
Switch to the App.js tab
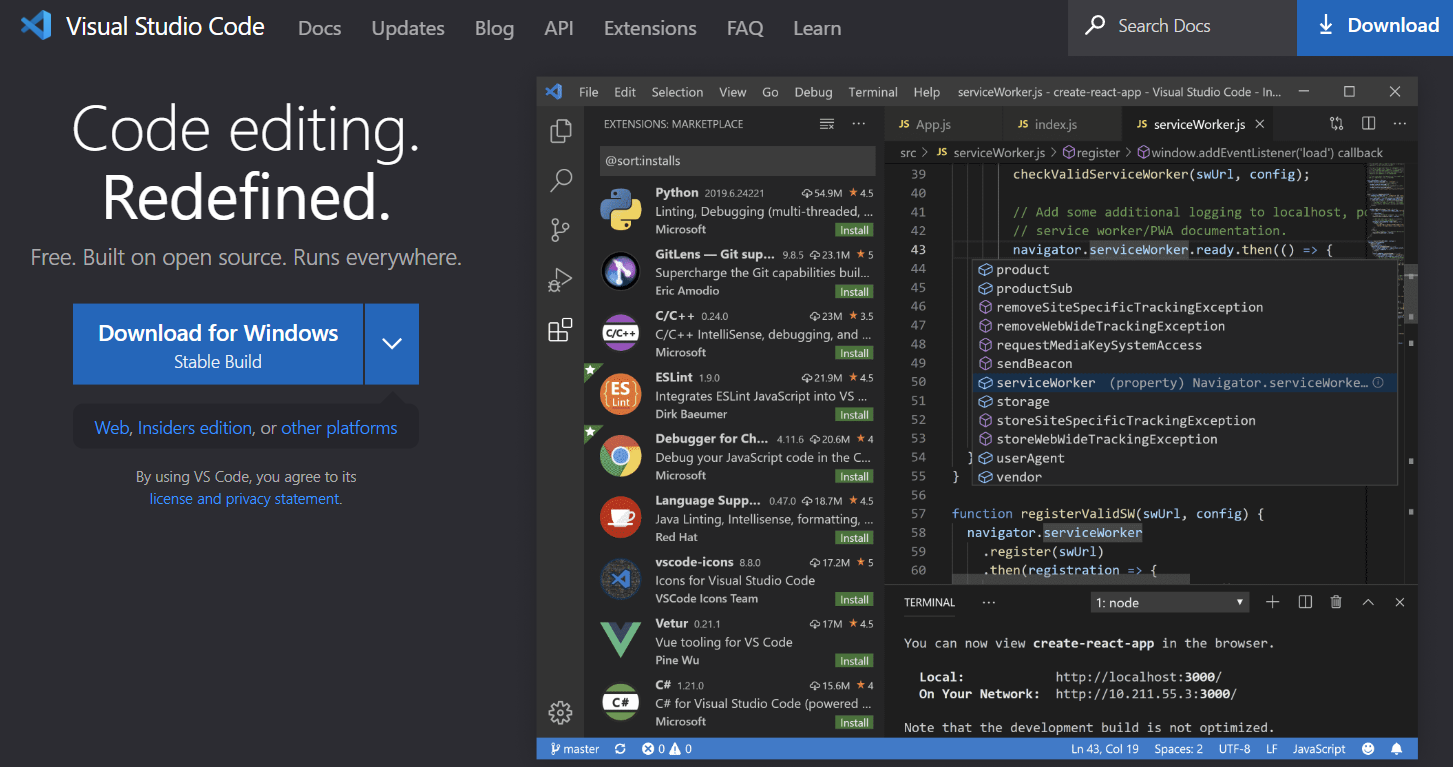(942, 124)
